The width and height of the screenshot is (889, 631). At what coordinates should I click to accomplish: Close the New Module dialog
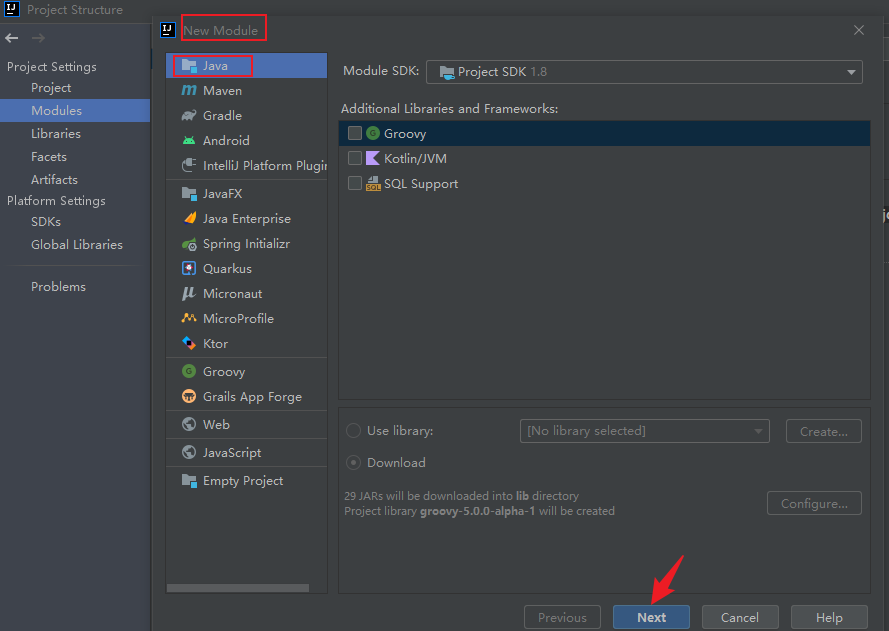859,30
